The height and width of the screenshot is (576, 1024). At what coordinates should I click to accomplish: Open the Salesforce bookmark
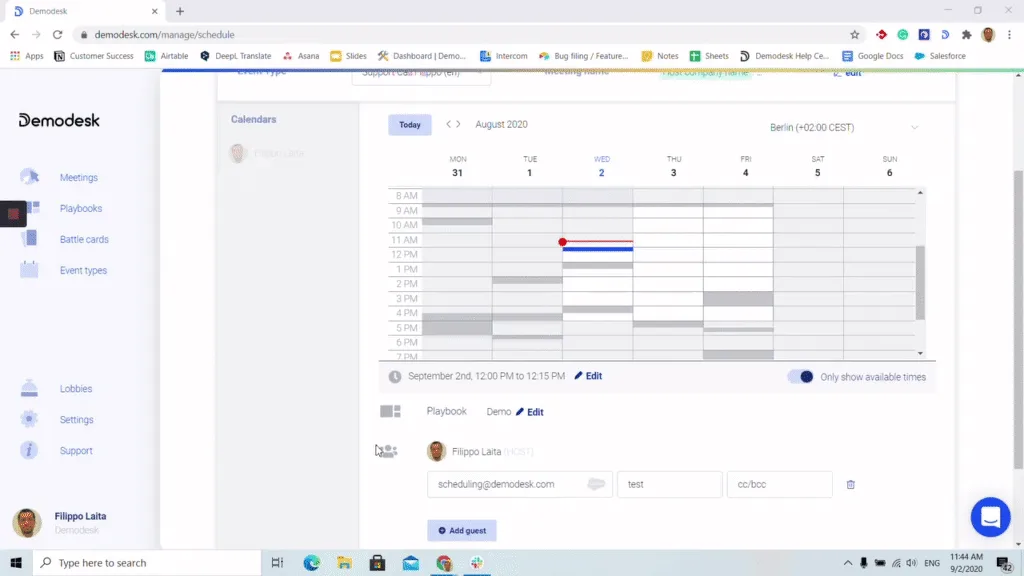(x=940, y=56)
